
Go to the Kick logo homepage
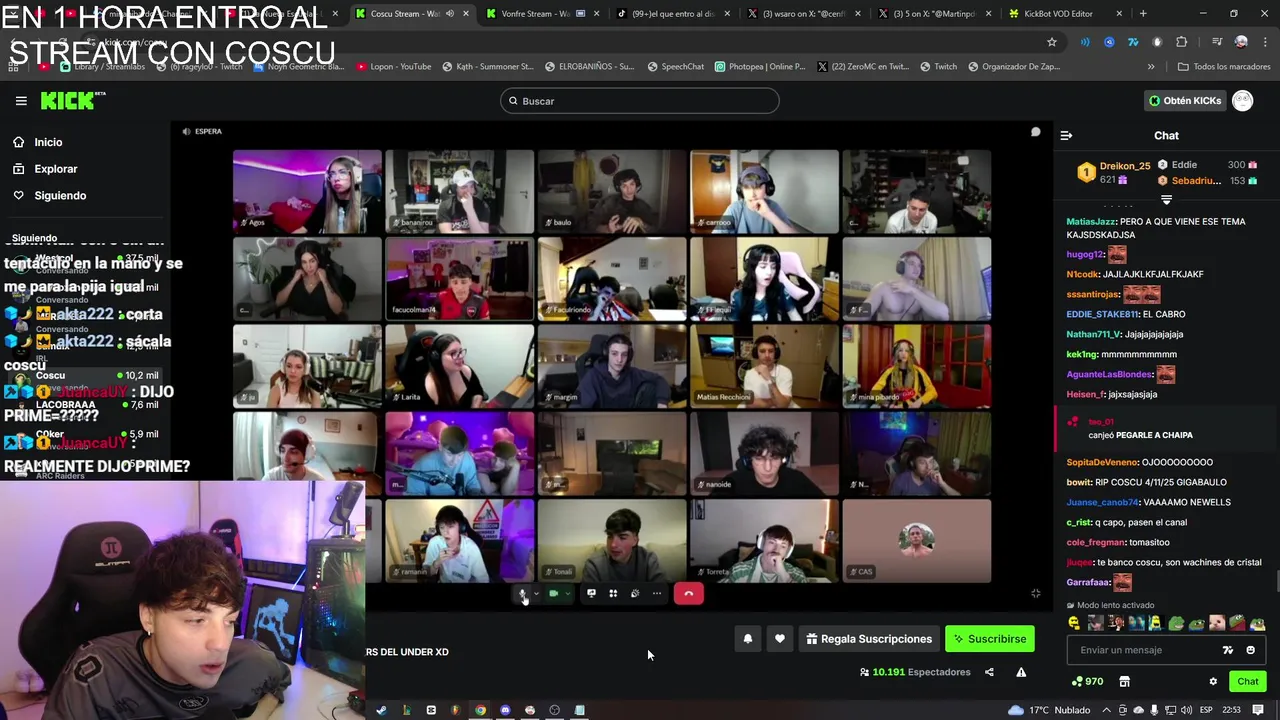coord(72,100)
